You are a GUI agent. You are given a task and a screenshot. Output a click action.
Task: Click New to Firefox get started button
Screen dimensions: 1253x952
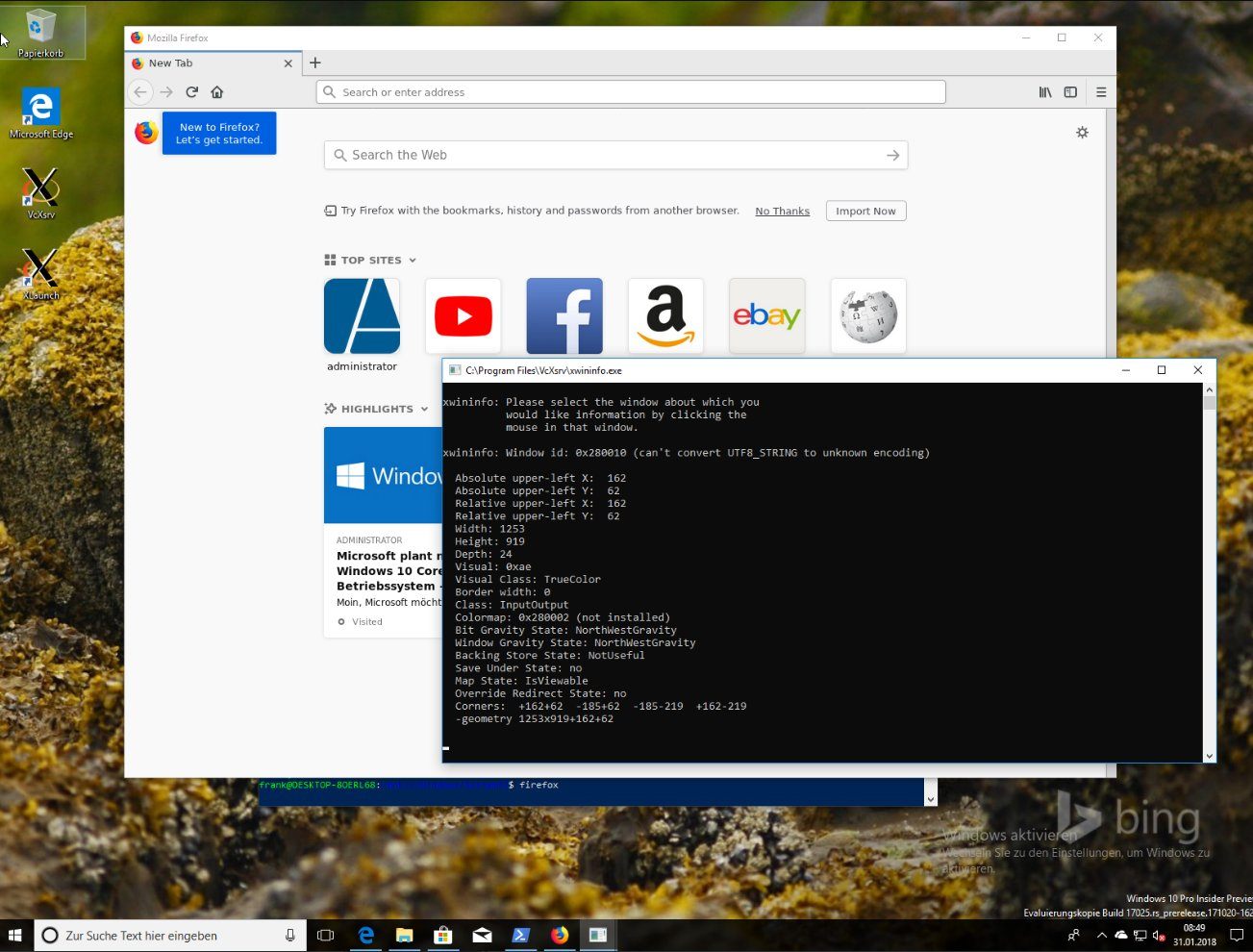point(219,133)
